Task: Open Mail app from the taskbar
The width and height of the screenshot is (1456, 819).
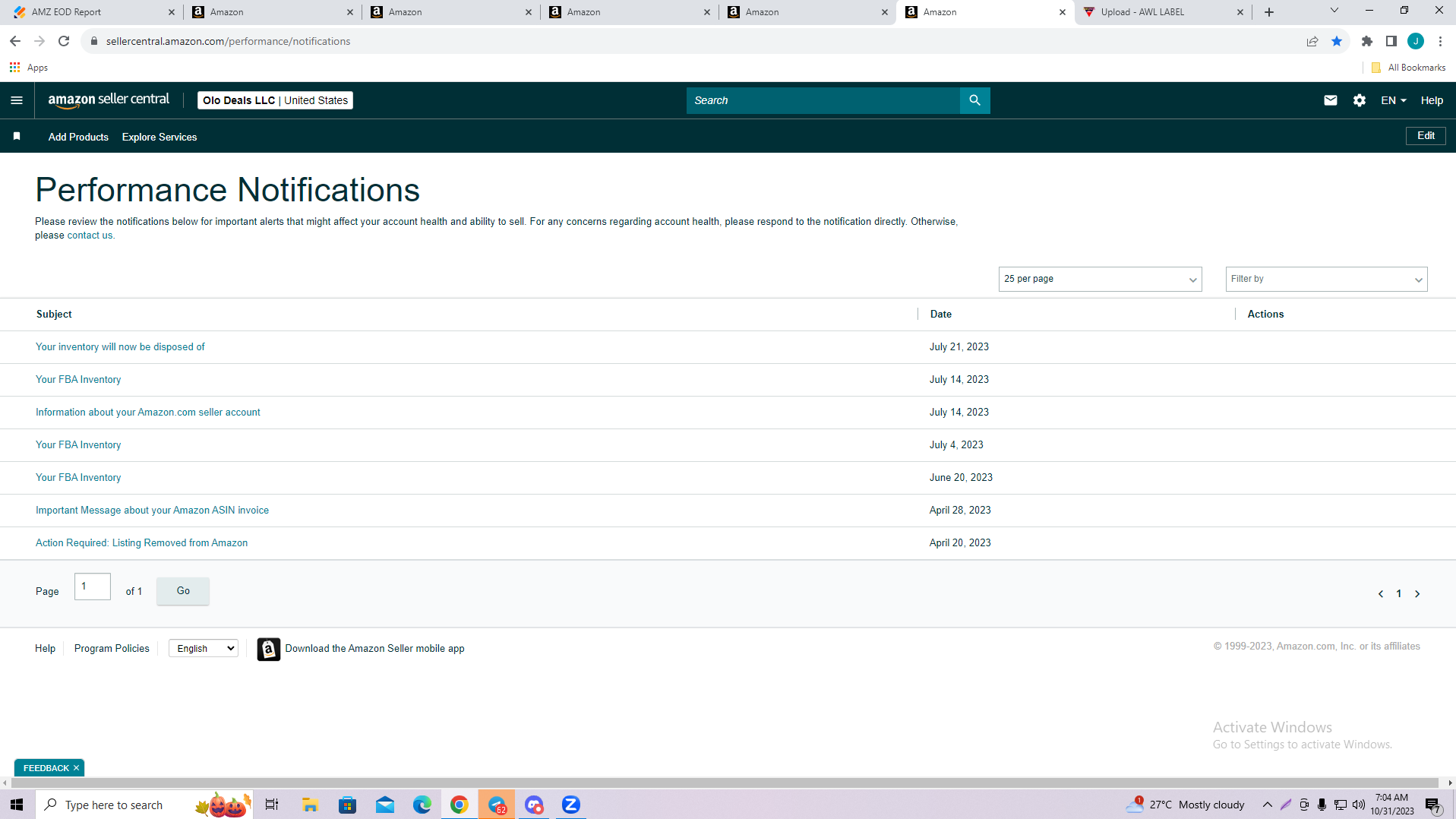Action: (x=384, y=805)
